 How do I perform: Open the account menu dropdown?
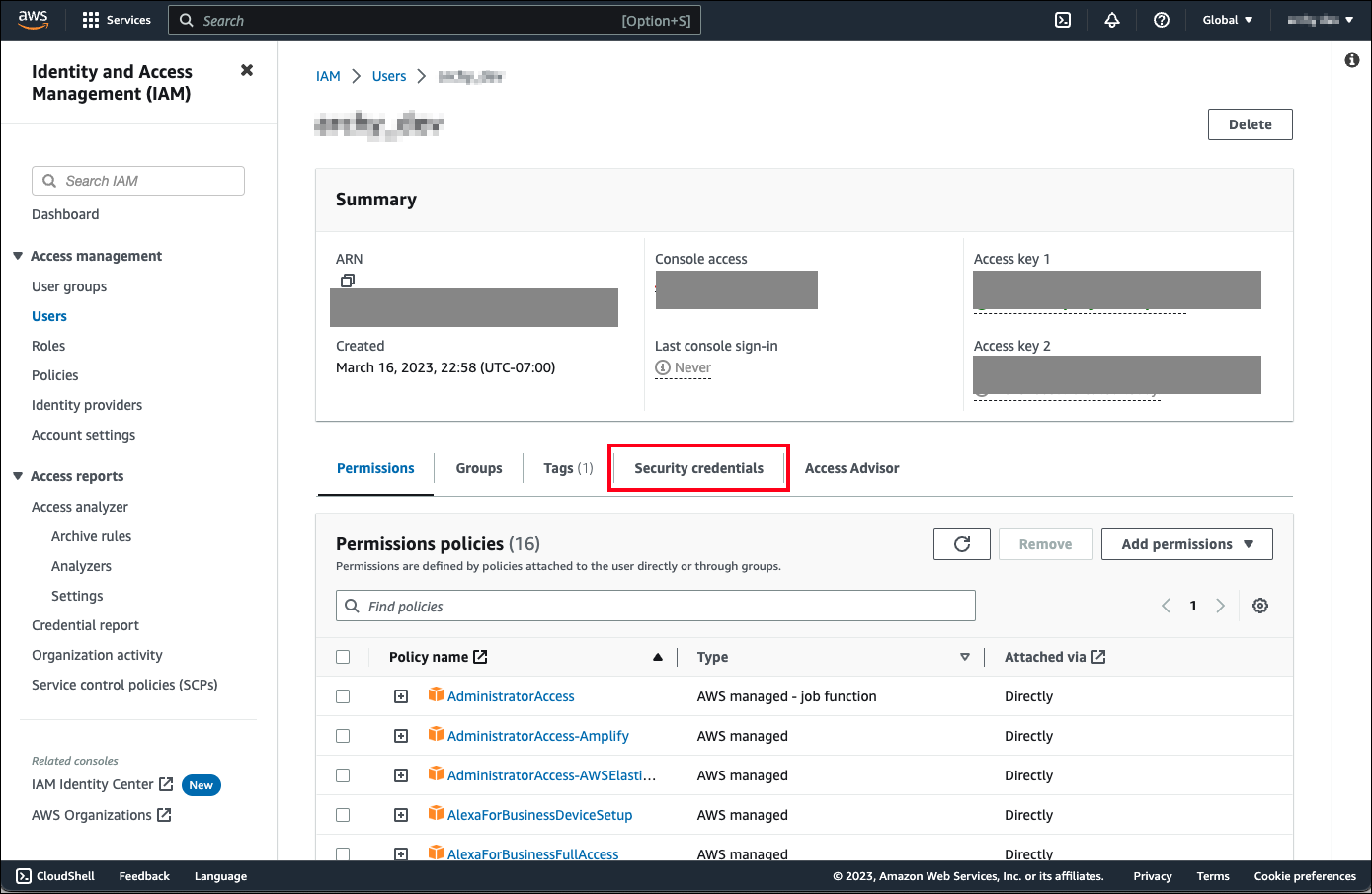1321,20
